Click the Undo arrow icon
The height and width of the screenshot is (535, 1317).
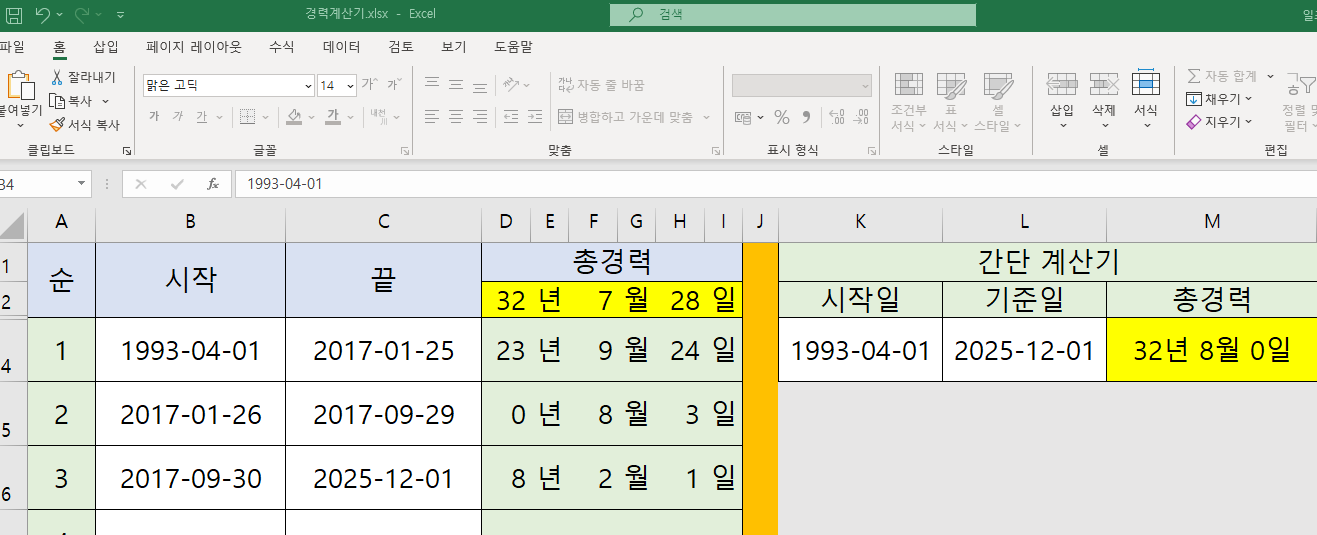click(x=42, y=15)
